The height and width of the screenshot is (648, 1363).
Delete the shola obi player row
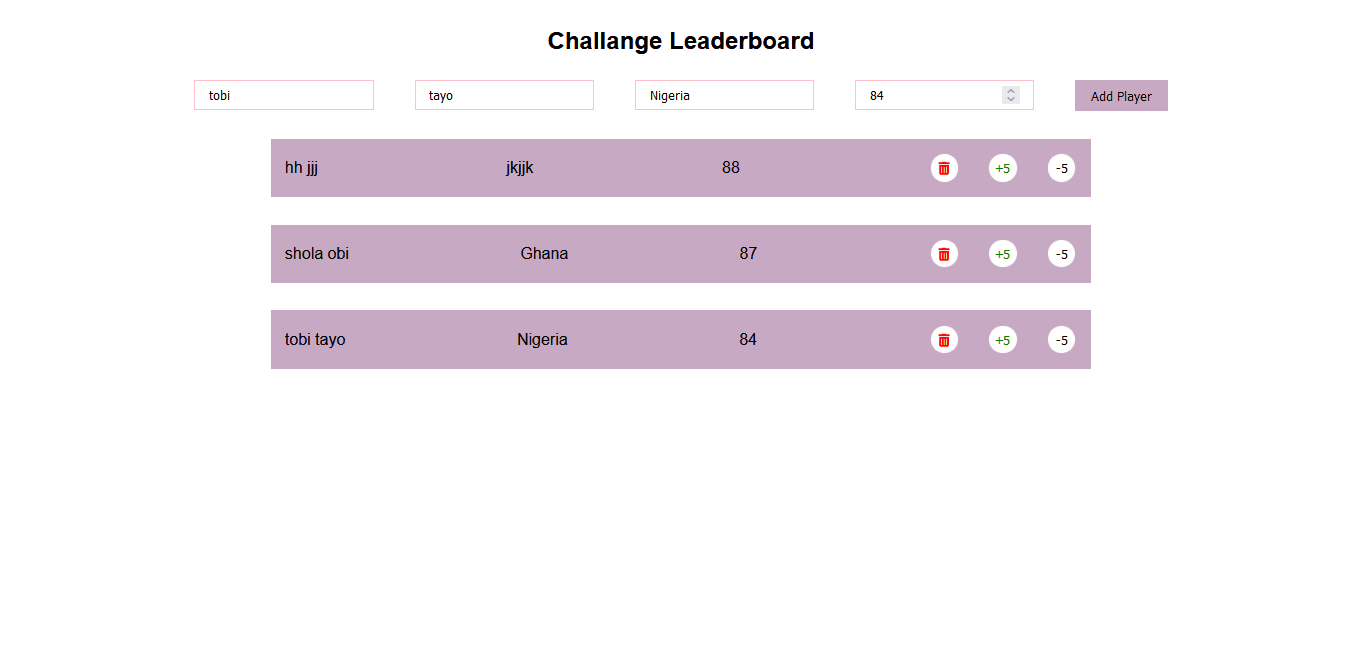944,254
